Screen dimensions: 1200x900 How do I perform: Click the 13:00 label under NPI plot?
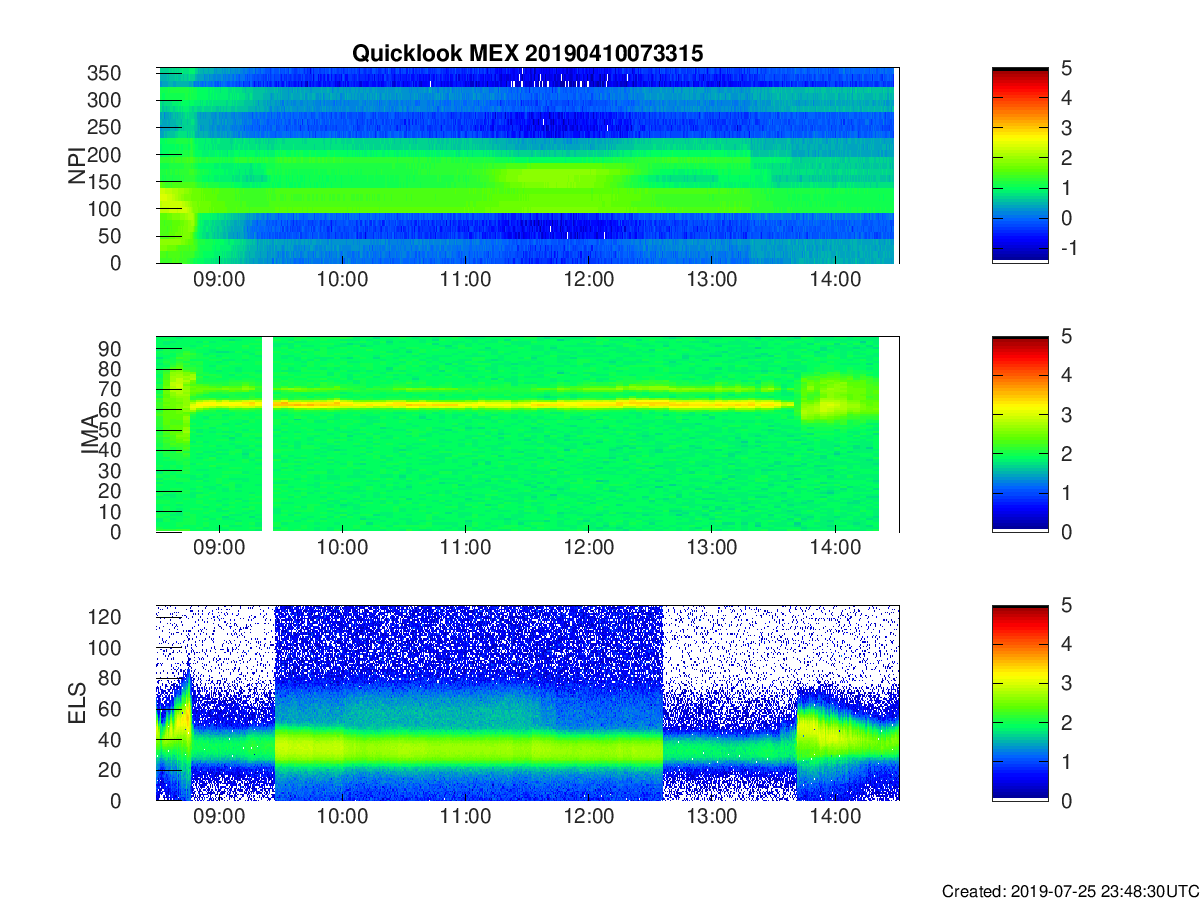coord(711,280)
